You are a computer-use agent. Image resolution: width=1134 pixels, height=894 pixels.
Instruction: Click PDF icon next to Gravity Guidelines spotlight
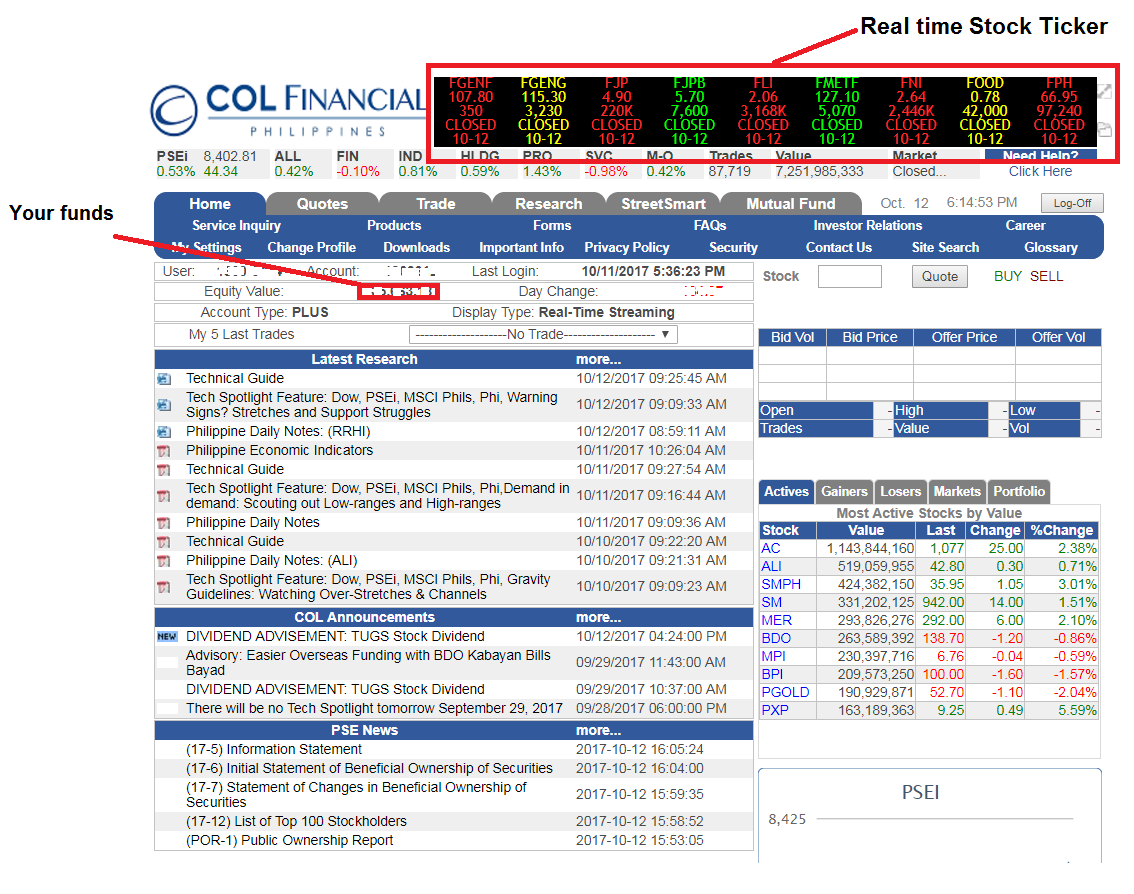tap(164, 587)
